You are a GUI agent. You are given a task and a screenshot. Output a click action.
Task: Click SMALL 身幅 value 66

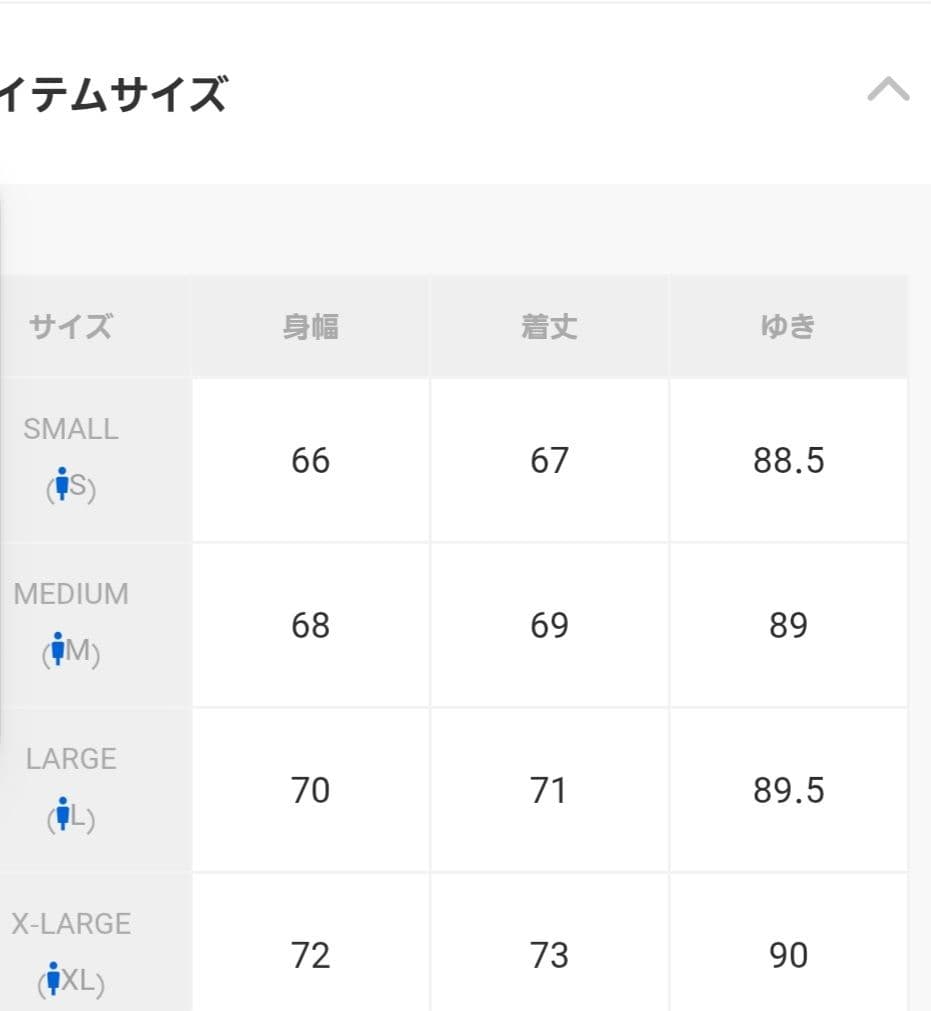(x=310, y=461)
